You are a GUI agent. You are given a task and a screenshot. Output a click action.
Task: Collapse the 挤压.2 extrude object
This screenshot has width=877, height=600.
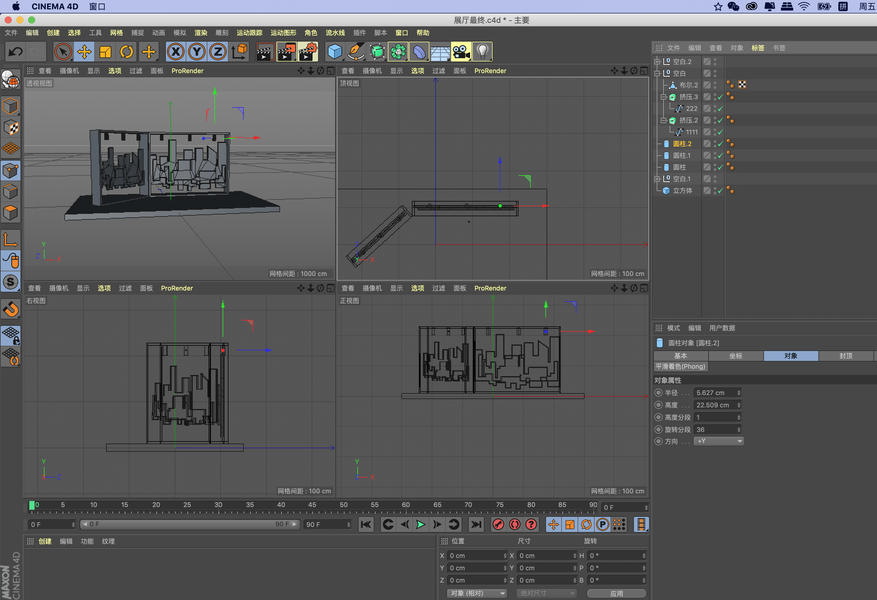click(664, 120)
